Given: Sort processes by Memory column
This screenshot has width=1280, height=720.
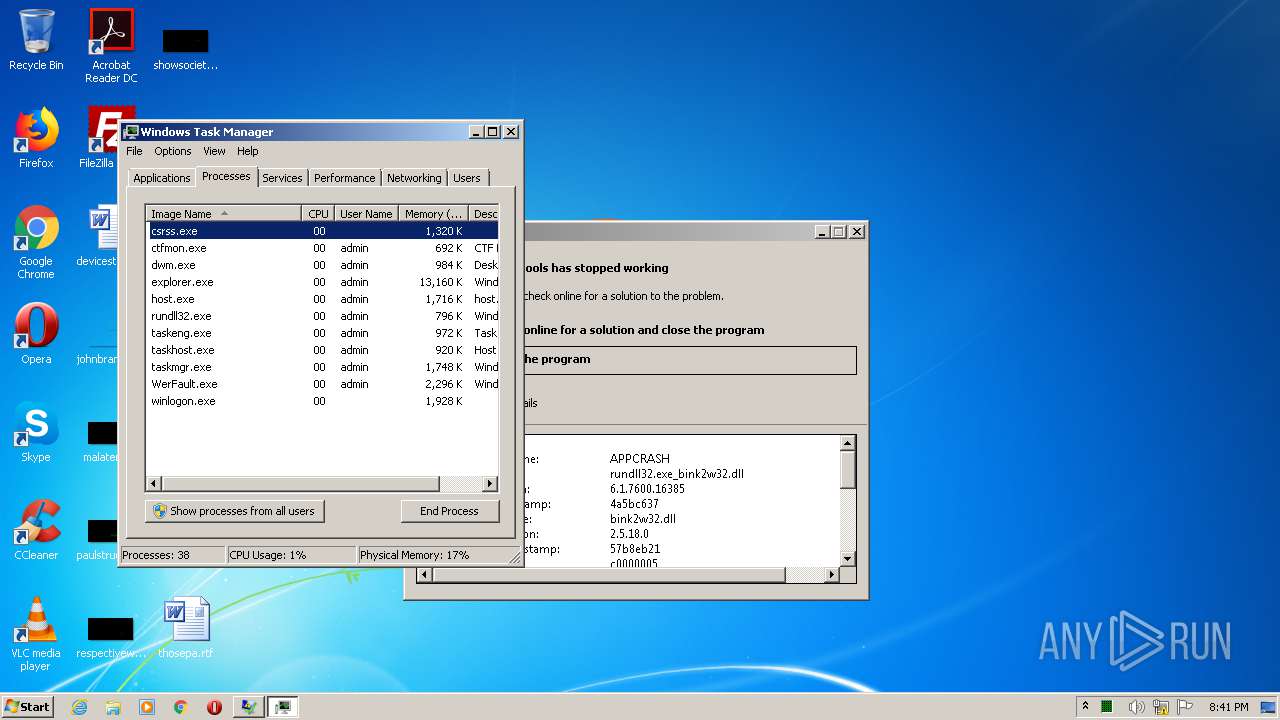Looking at the screenshot, I should point(433,213).
